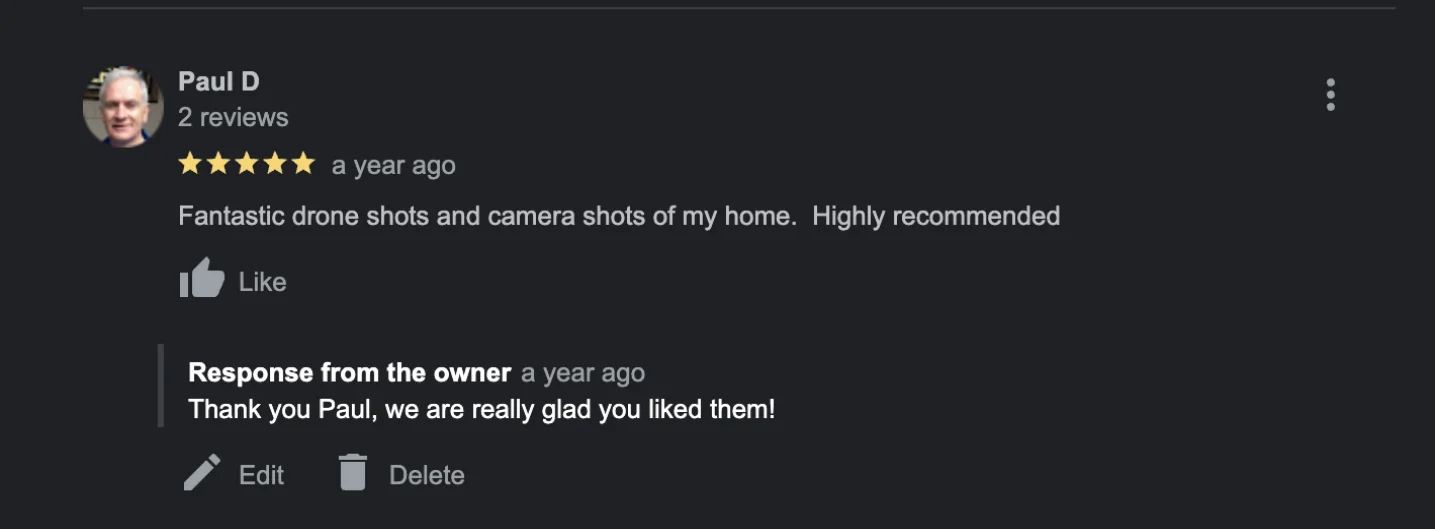
Task: Click the "Fantastic drone shots" review text
Action: 618,216
